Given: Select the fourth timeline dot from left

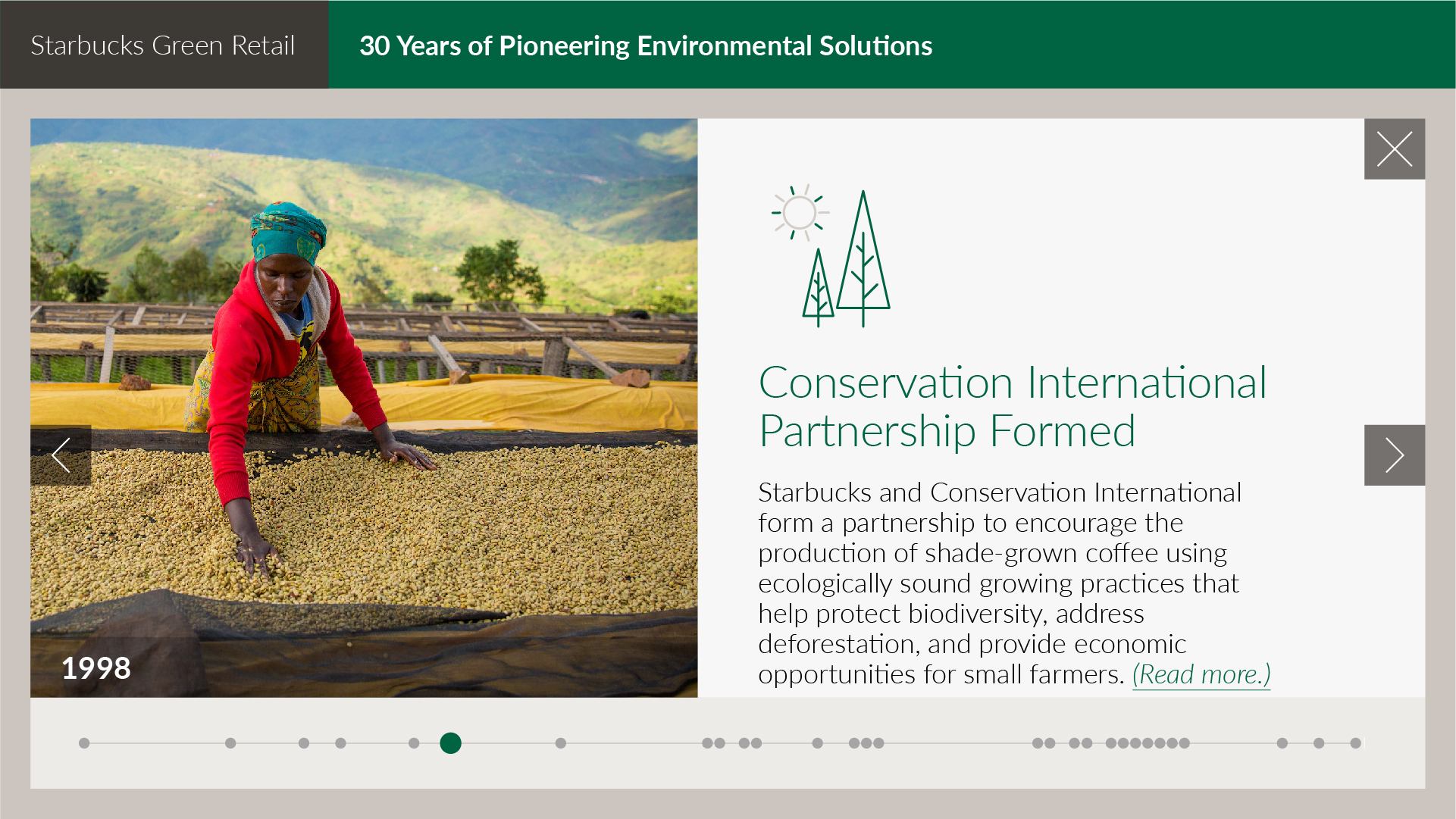Looking at the screenshot, I should [340, 743].
